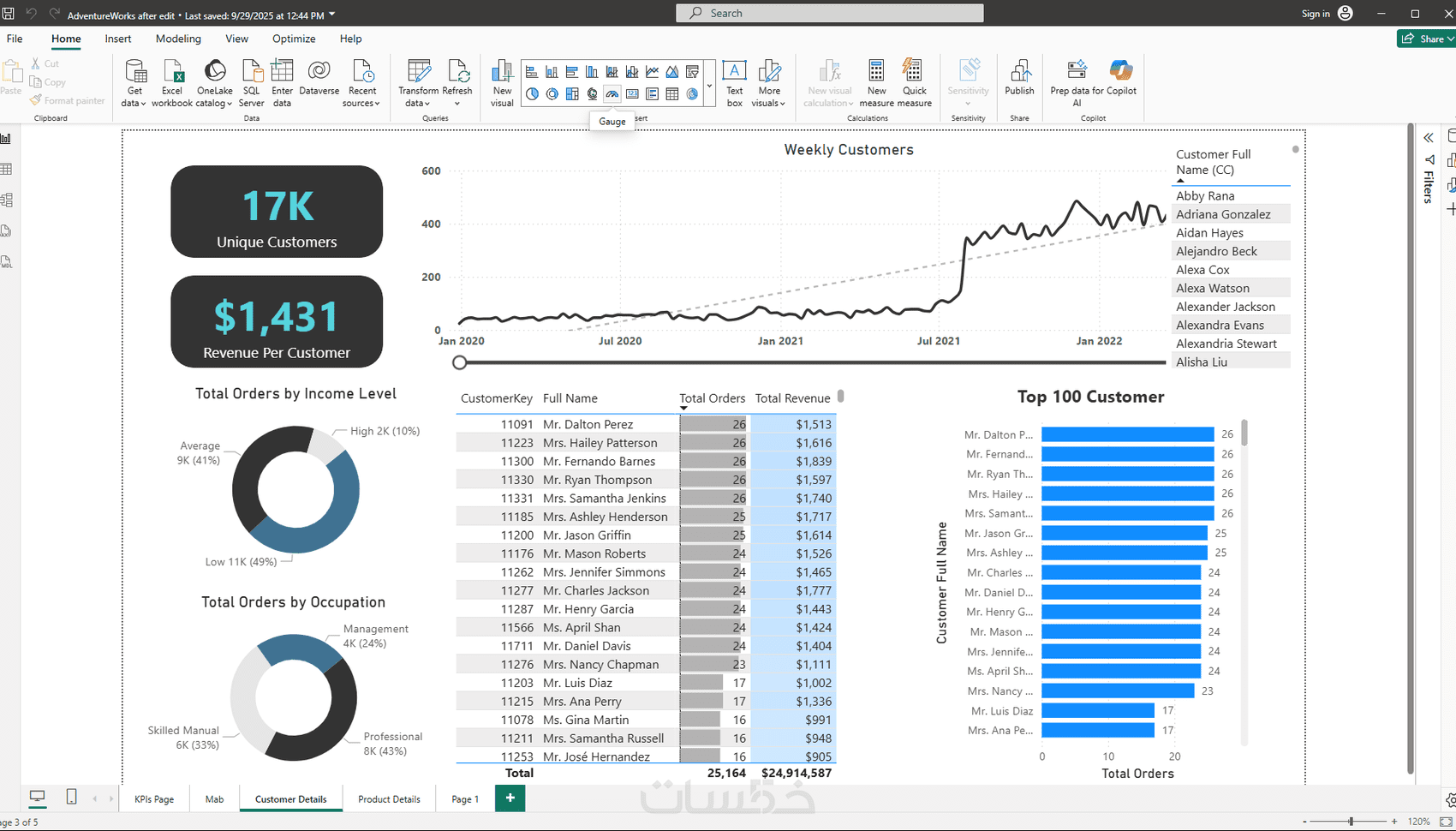Click the customer table's vertical scrollbar

pyautogui.click(x=841, y=396)
